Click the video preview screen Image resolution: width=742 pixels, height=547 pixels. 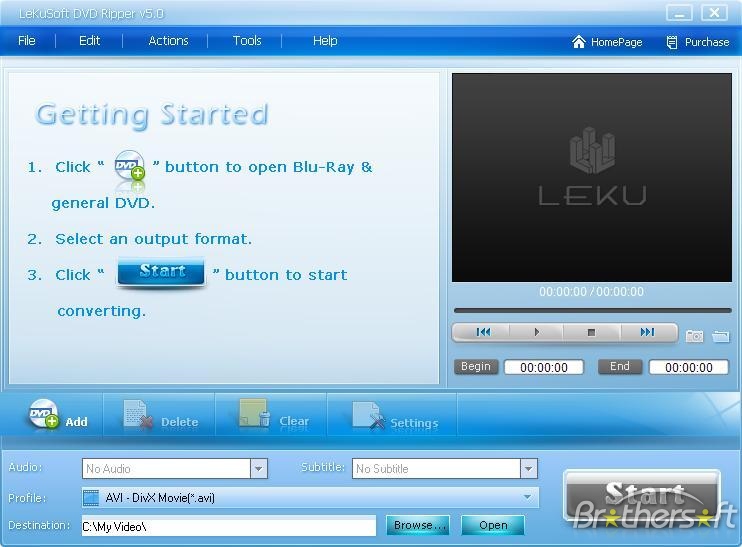592,177
